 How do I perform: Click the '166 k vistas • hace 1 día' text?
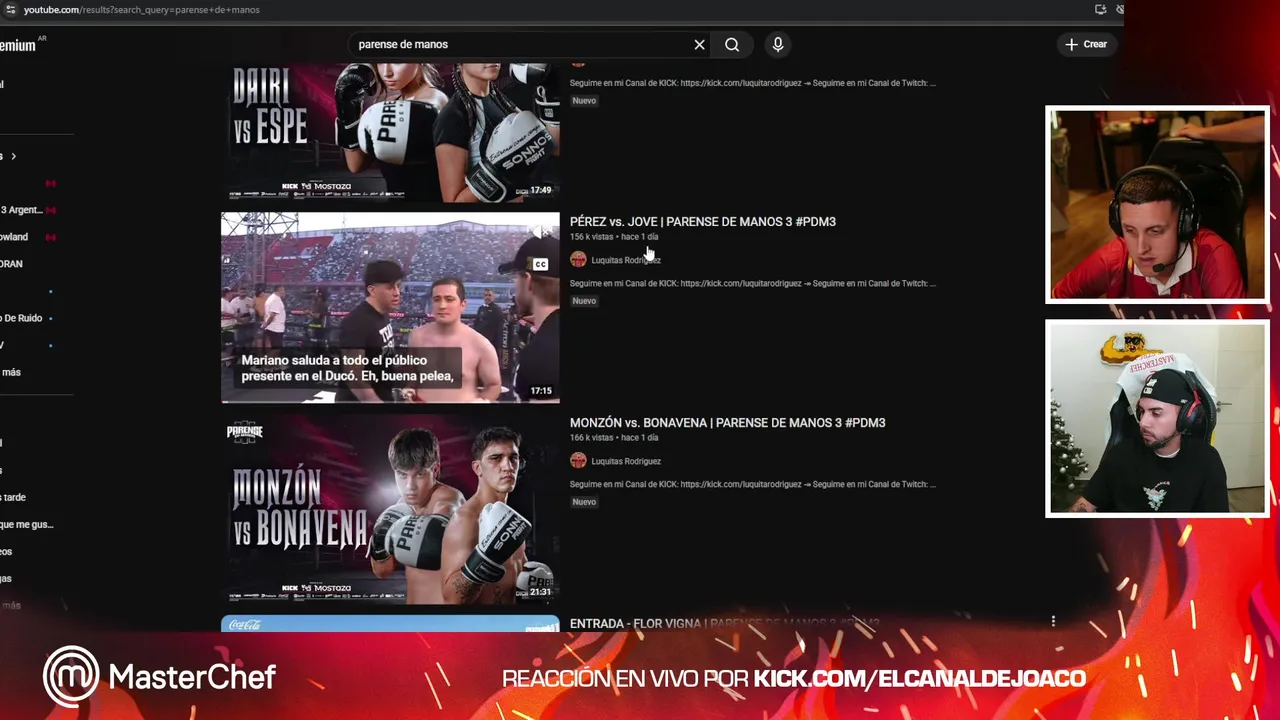pos(614,438)
